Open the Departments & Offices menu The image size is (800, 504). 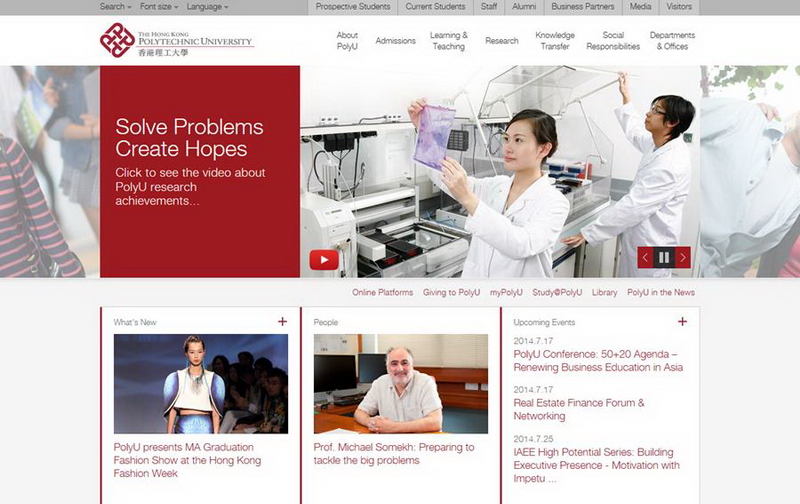[x=672, y=41]
